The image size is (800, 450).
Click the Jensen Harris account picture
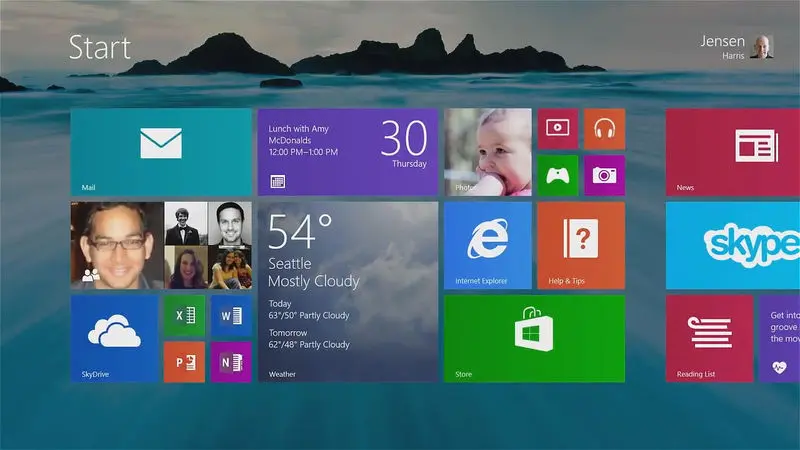click(762, 47)
